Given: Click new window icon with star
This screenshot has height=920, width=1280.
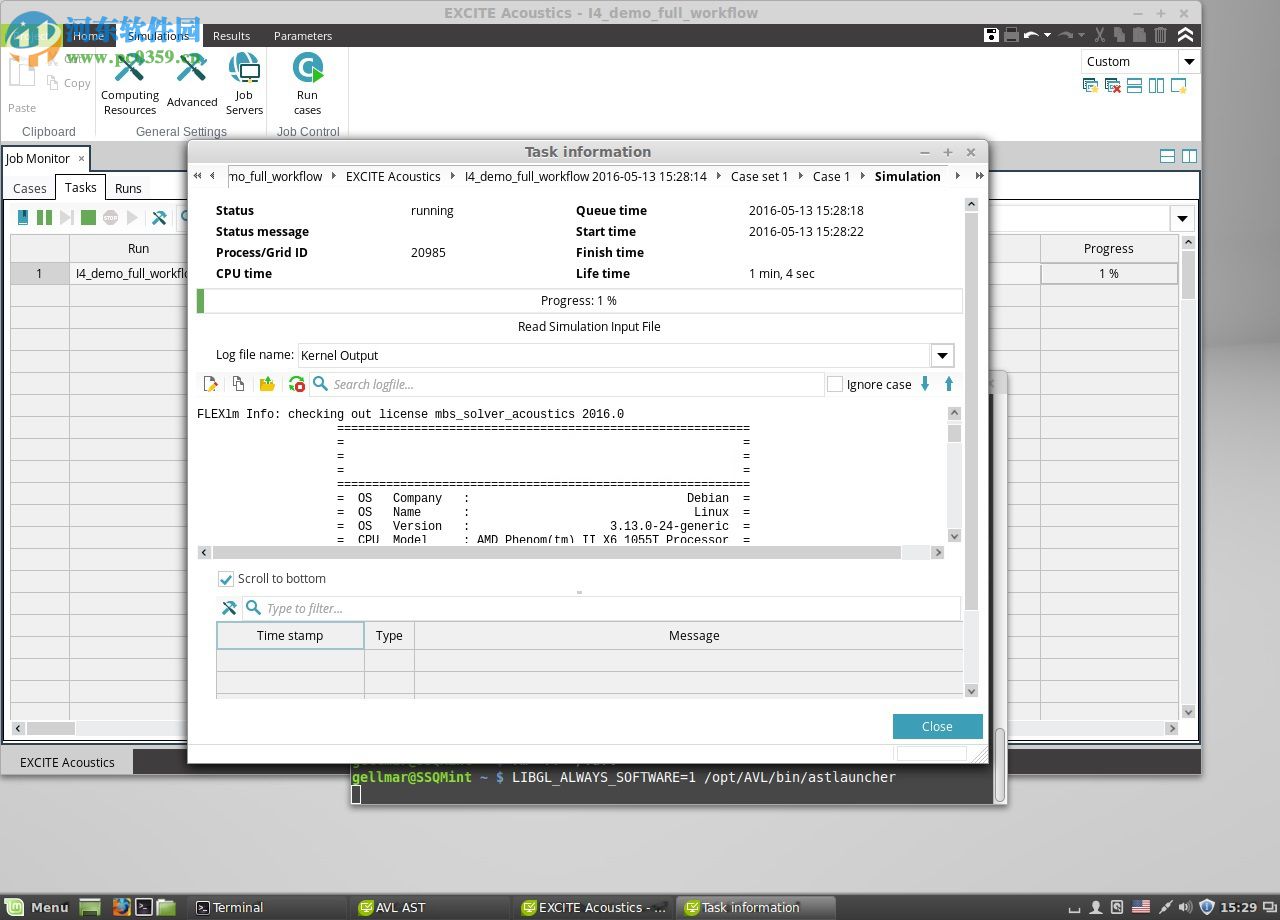Looking at the screenshot, I should [1178, 86].
